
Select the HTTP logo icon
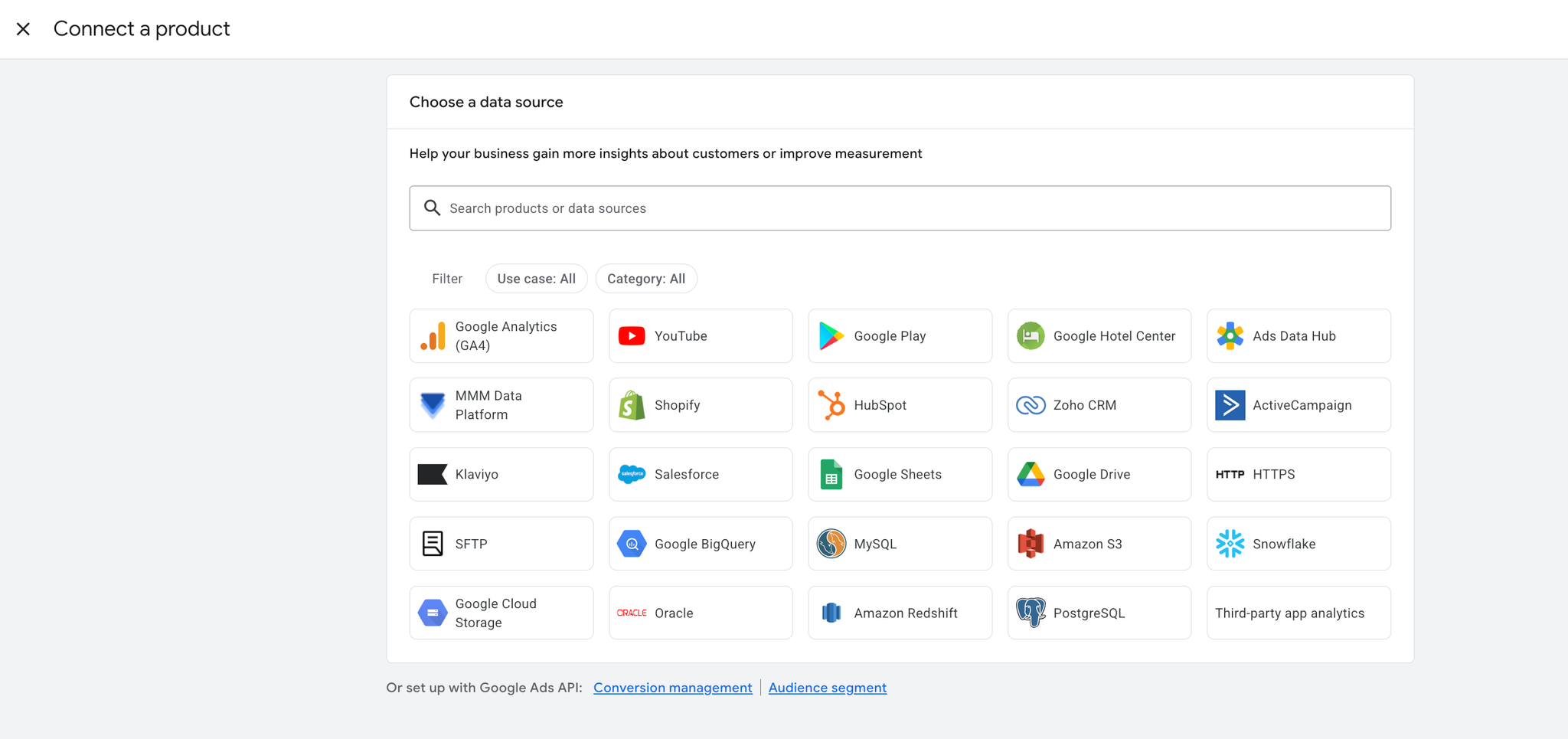click(x=1230, y=475)
